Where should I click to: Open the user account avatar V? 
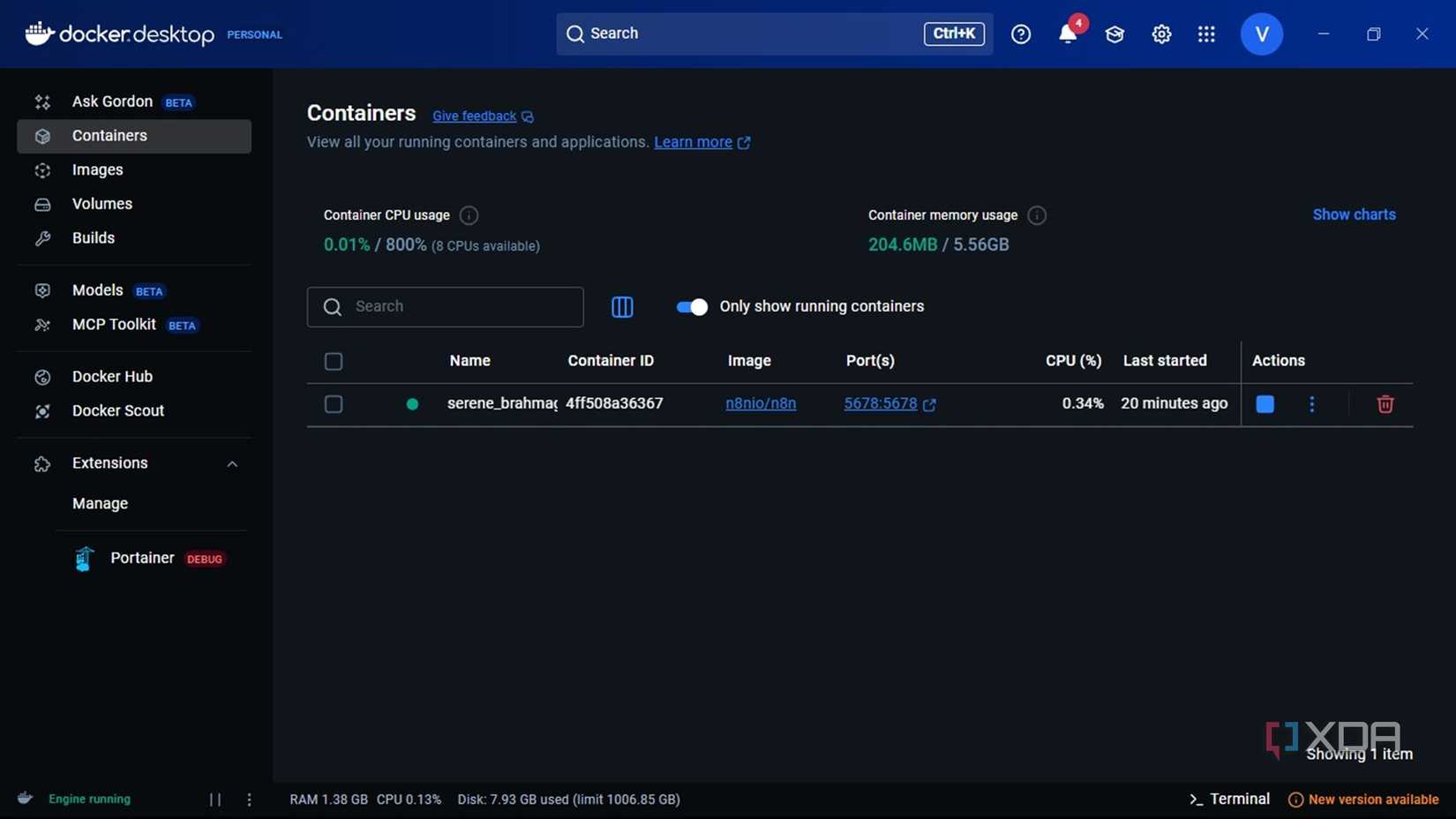point(1262,34)
